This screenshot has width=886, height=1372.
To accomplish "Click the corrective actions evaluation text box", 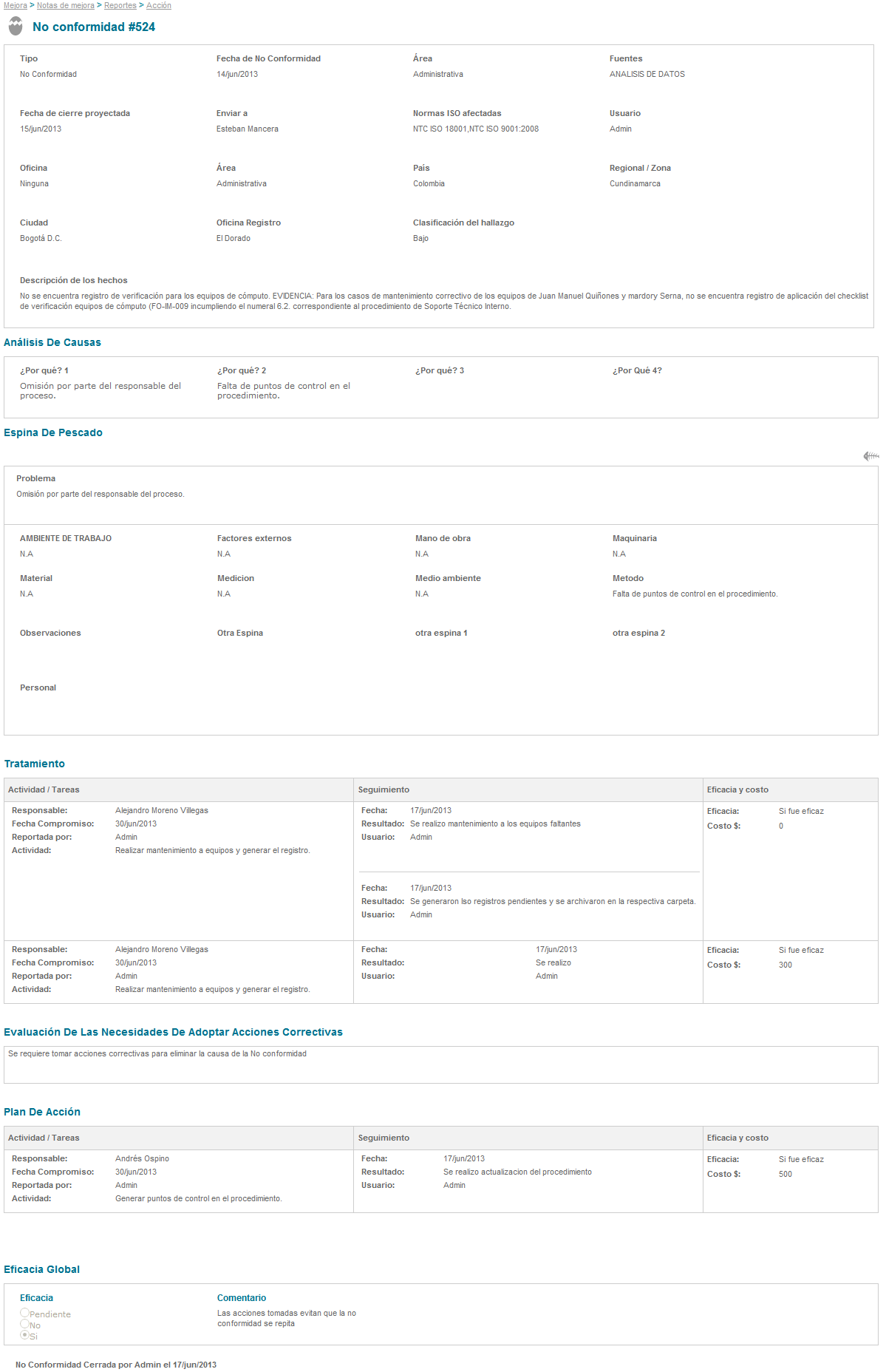I will [x=440, y=1064].
